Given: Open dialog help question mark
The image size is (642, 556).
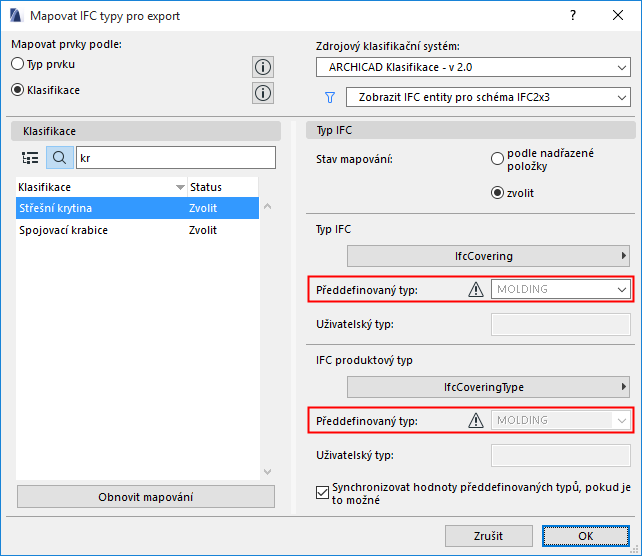Looking at the screenshot, I should (573, 16).
